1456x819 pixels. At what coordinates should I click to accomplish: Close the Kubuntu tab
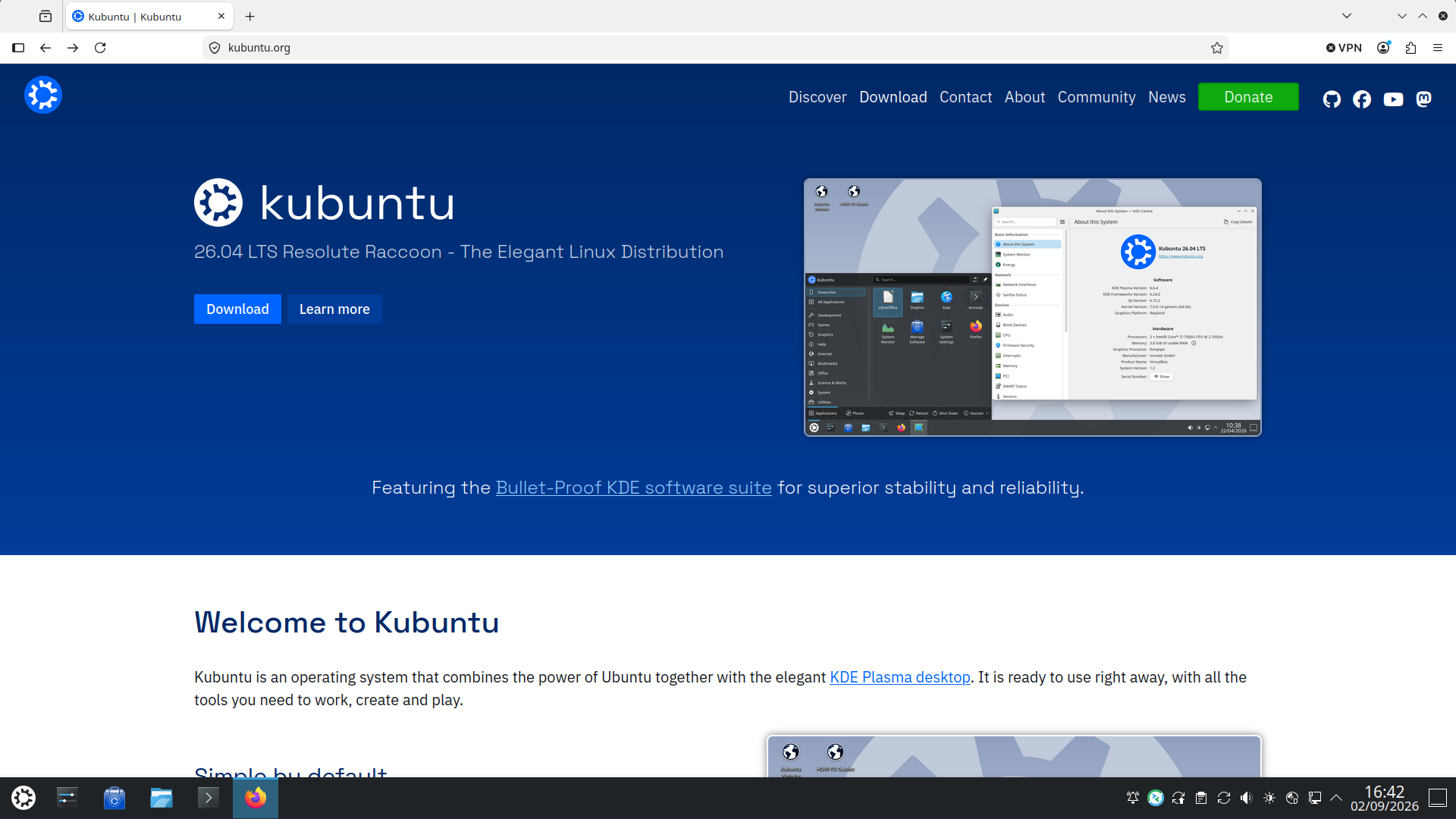(221, 16)
